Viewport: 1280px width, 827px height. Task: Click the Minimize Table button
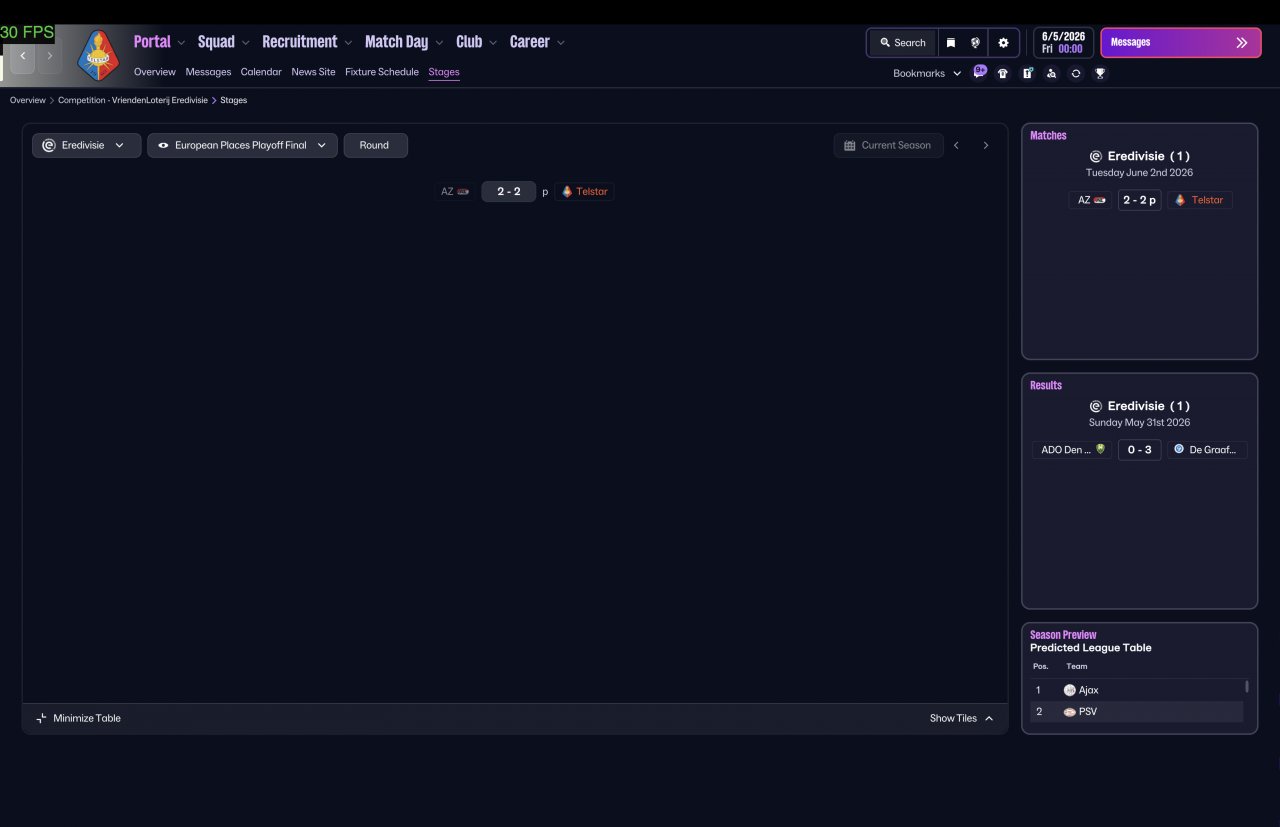pos(78,718)
